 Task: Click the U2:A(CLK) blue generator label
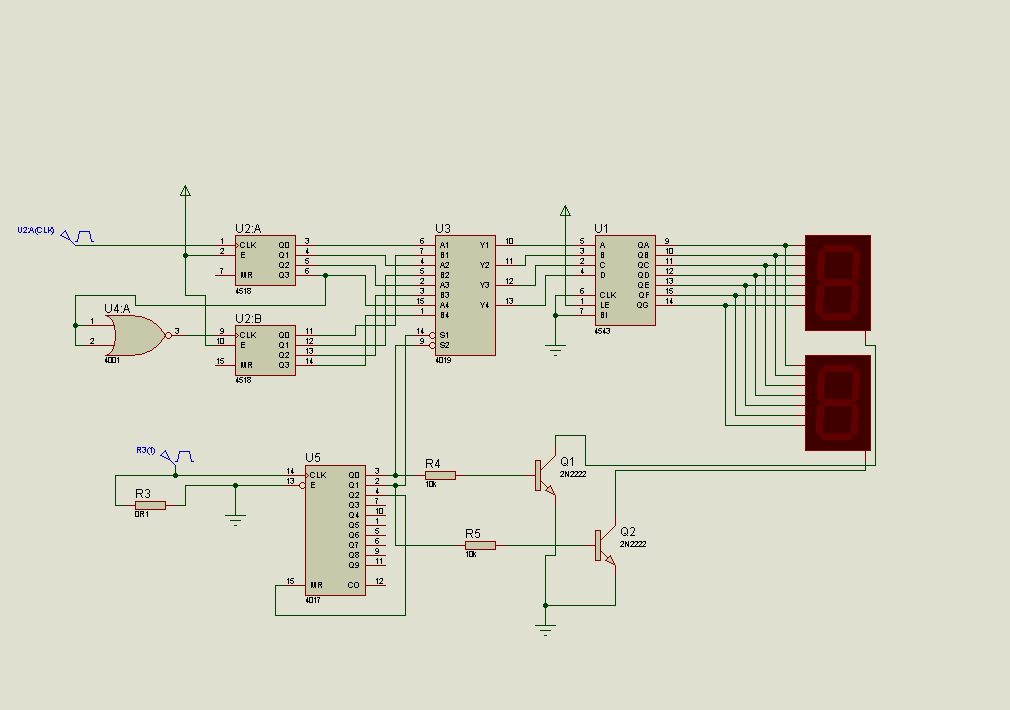(36, 230)
